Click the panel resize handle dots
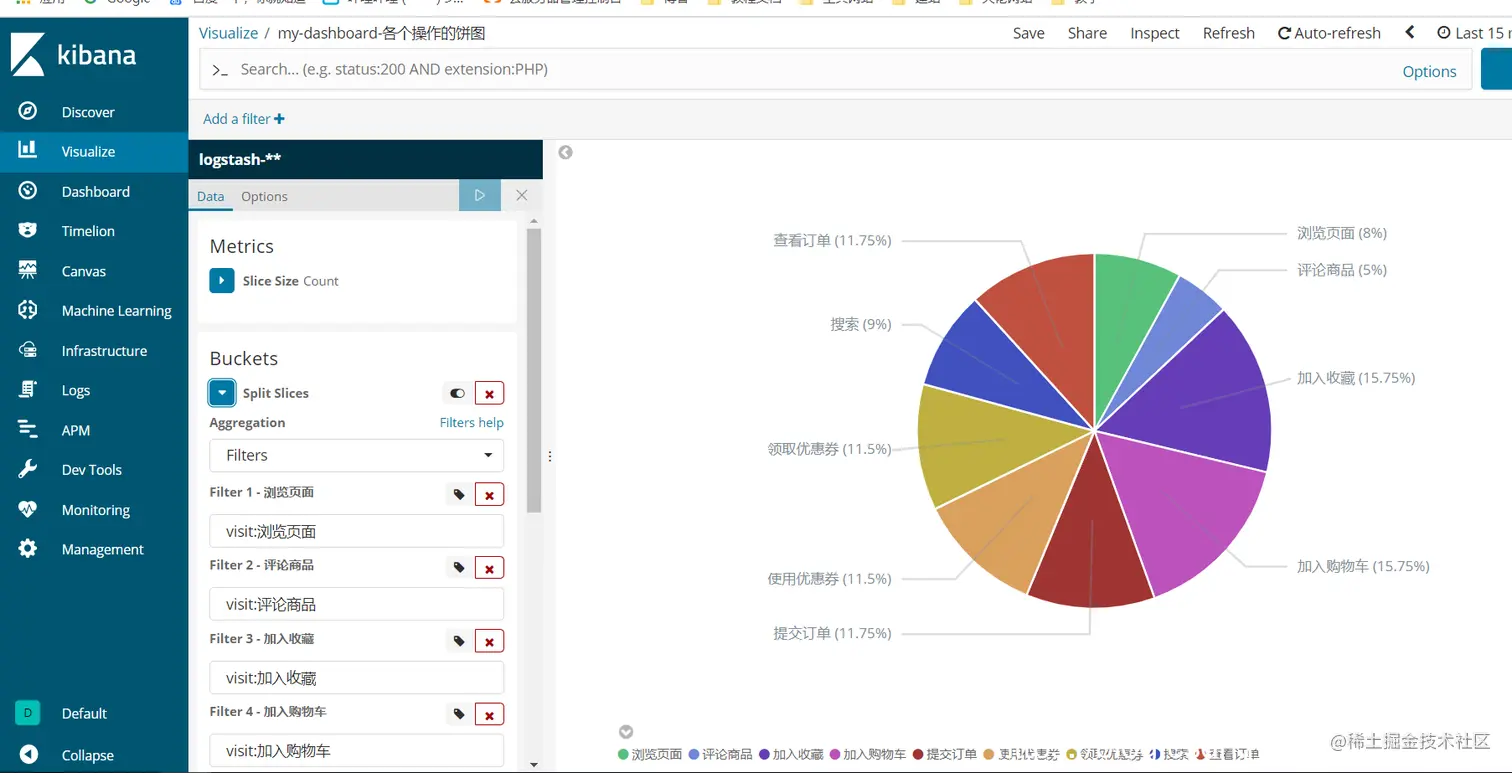 coord(549,456)
